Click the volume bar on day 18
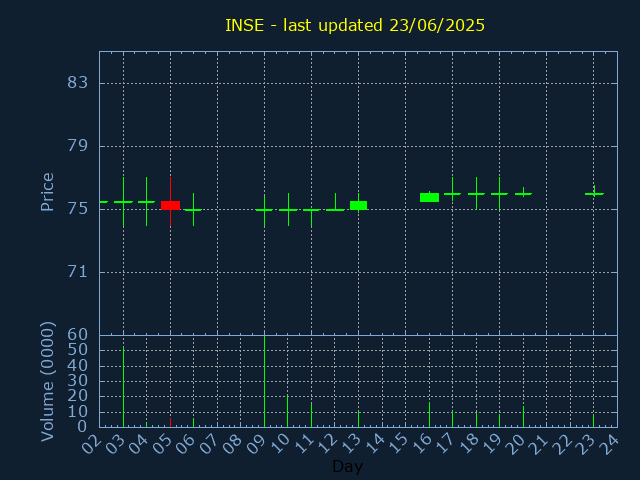 click(x=476, y=420)
